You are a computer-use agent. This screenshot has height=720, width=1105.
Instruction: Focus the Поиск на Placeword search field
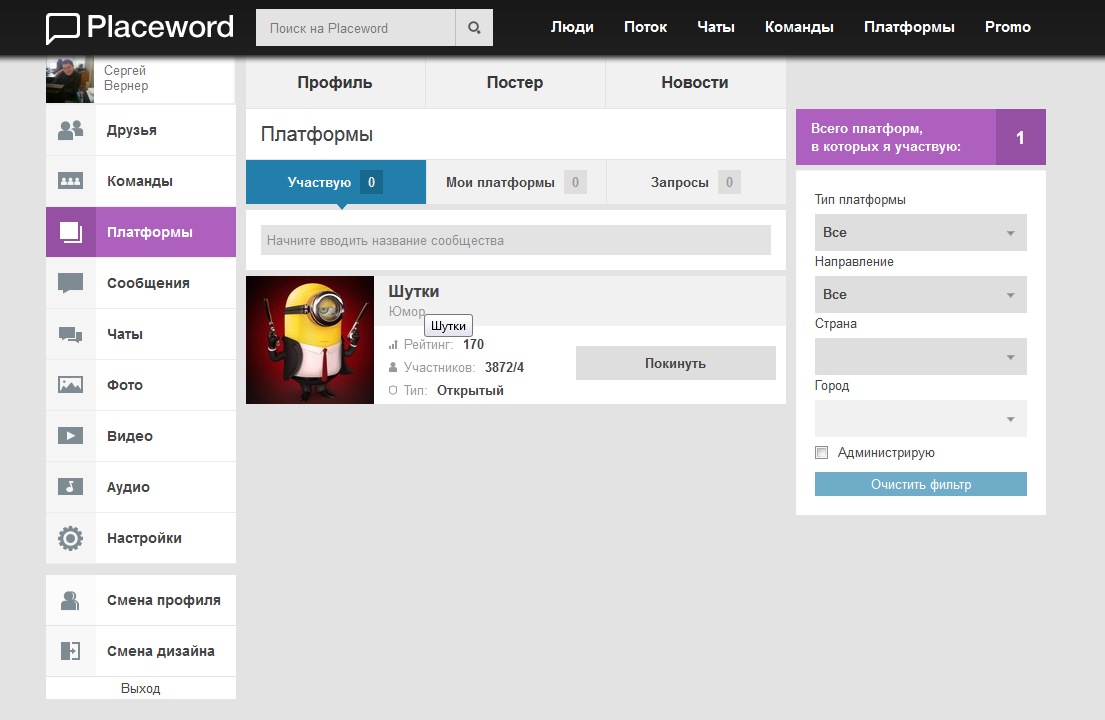(355, 27)
